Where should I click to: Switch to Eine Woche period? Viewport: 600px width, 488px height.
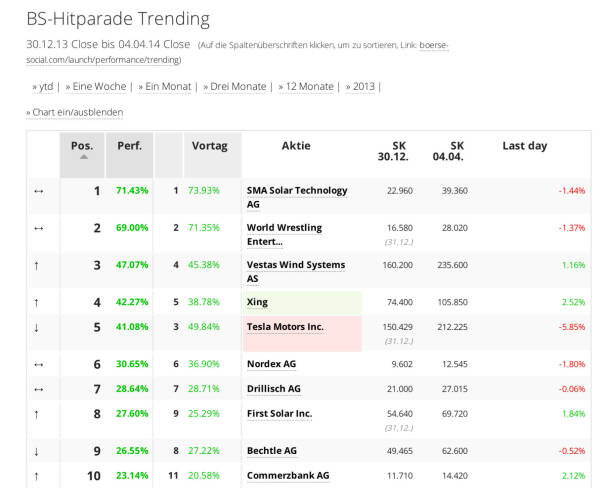click(x=99, y=86)
